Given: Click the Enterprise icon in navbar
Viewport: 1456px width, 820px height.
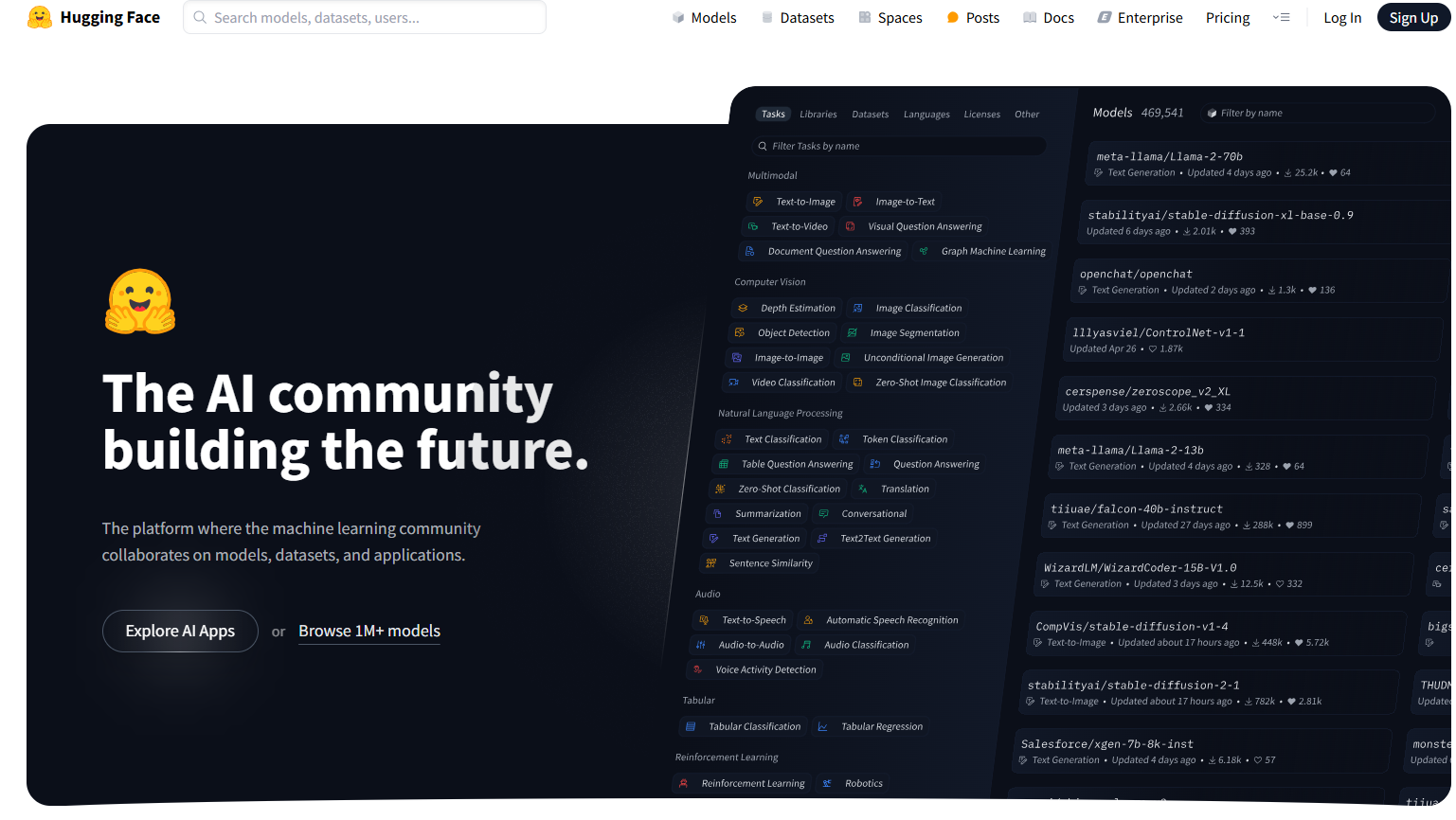Looking at the screenshot, I should pos(1105,18).
